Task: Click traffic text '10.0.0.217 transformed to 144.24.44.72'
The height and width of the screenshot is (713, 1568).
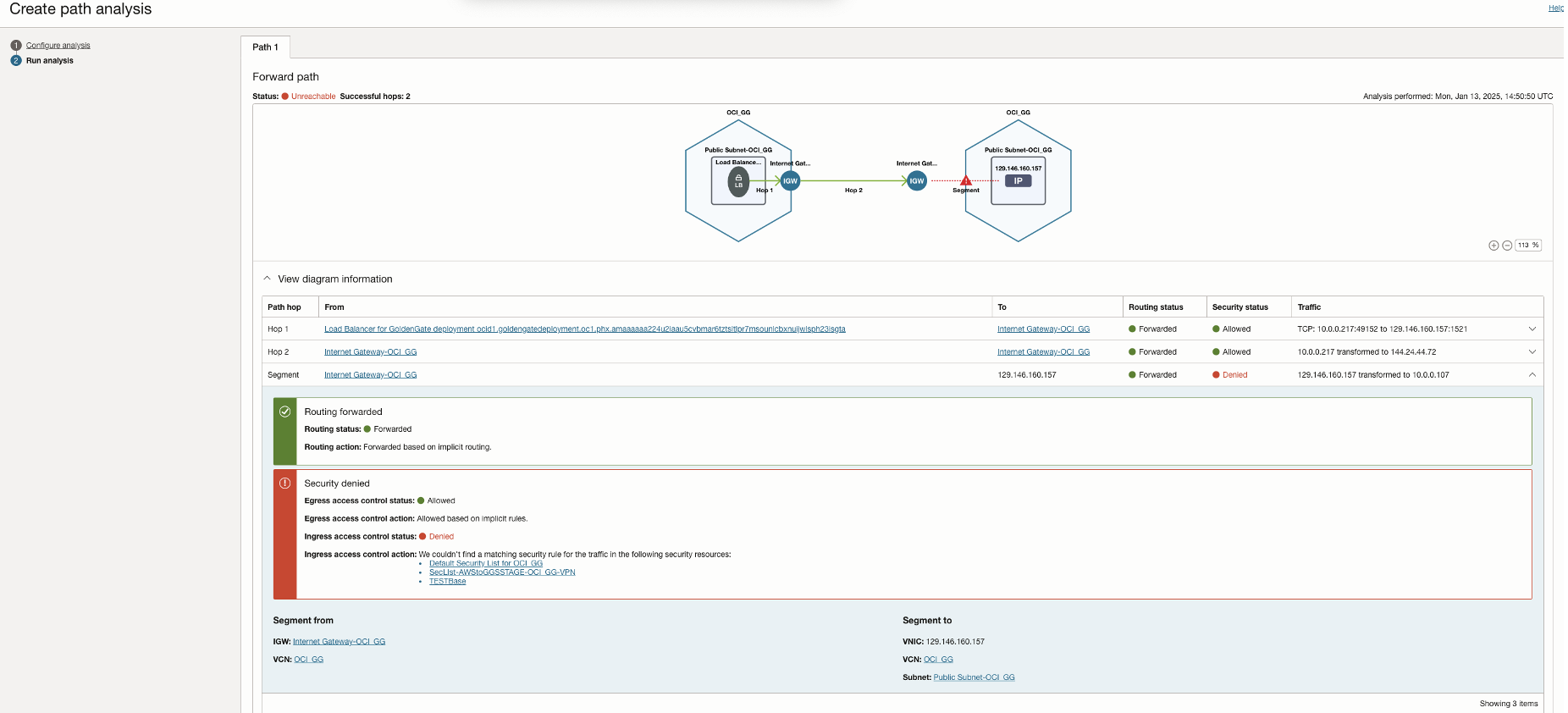Action: coord(1367,352)
